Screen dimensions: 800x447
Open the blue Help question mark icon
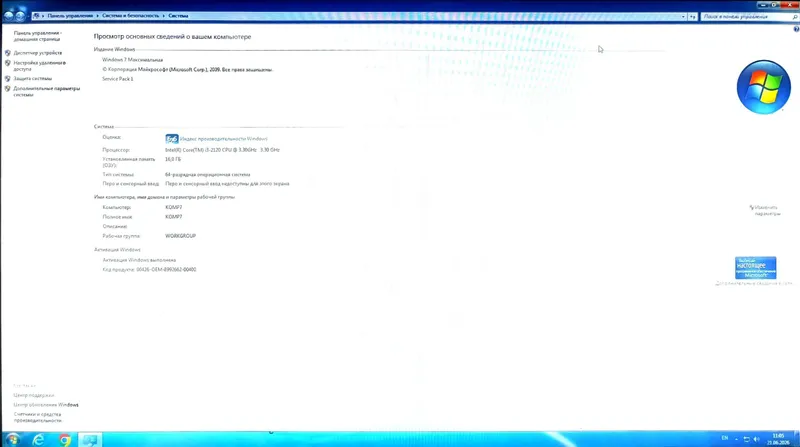click(796, 29)
